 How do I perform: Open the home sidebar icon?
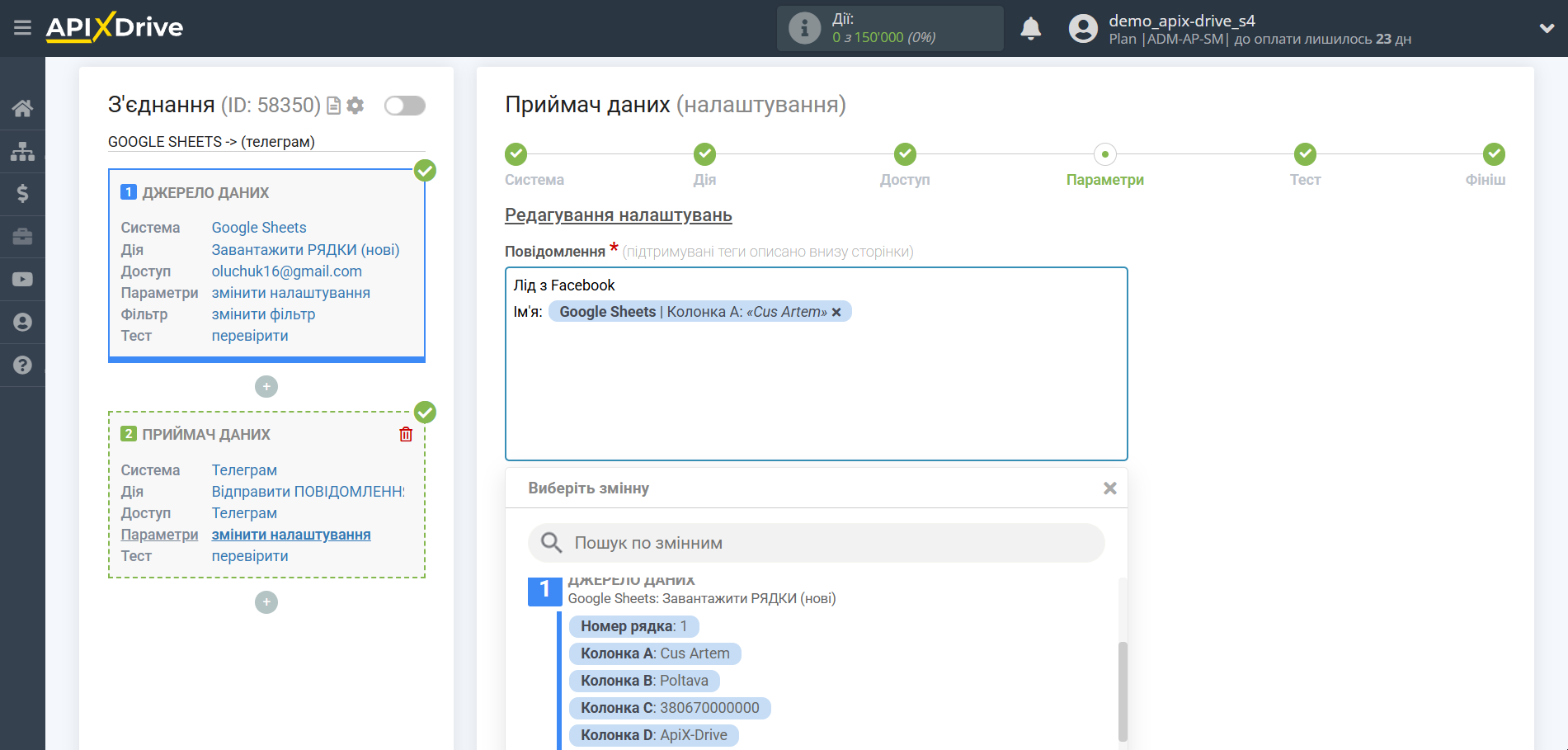point(22,108)
